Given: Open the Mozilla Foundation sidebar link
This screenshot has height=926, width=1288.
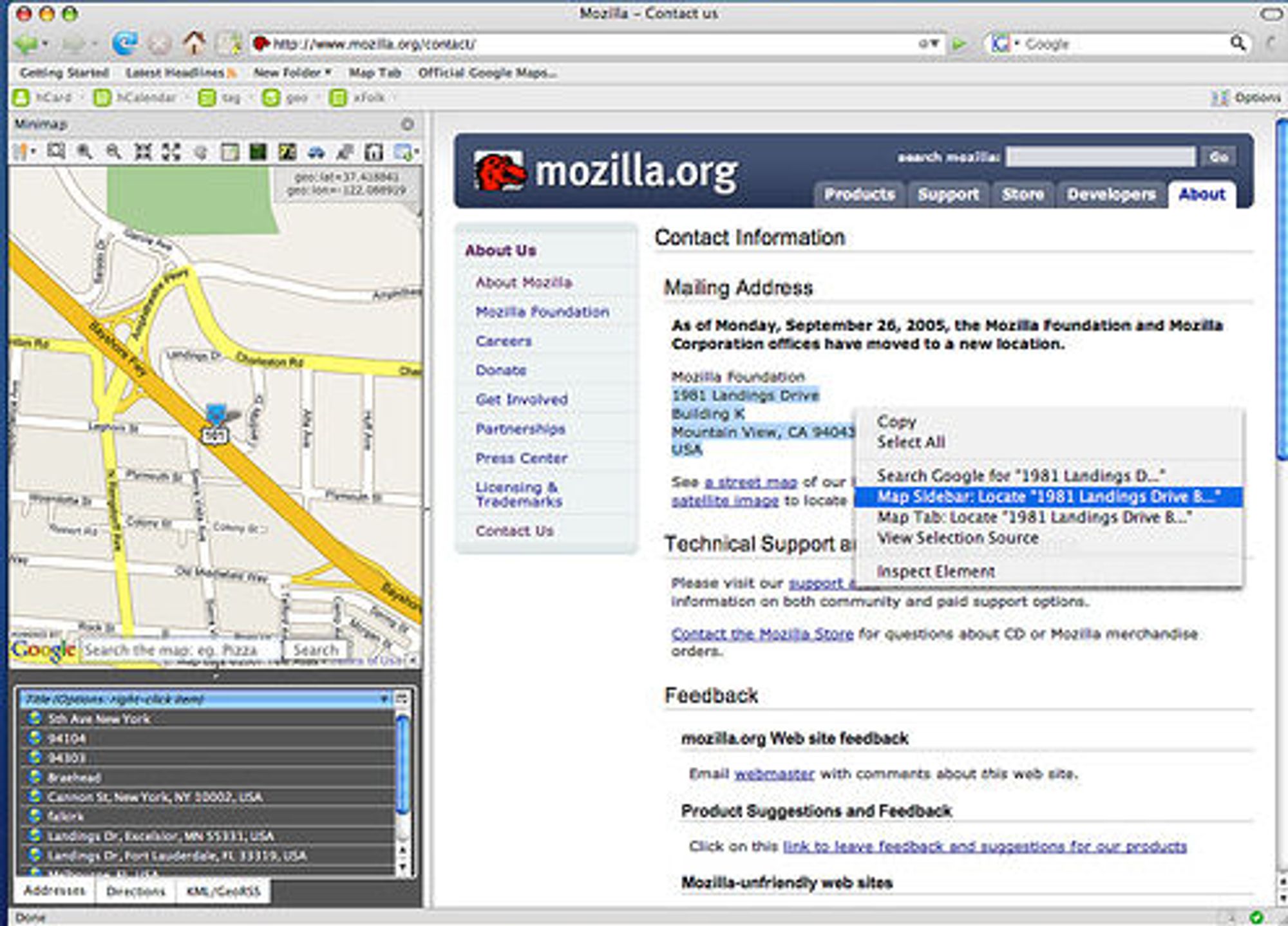Looking at the screenshot, I should [x=542, y=312].
